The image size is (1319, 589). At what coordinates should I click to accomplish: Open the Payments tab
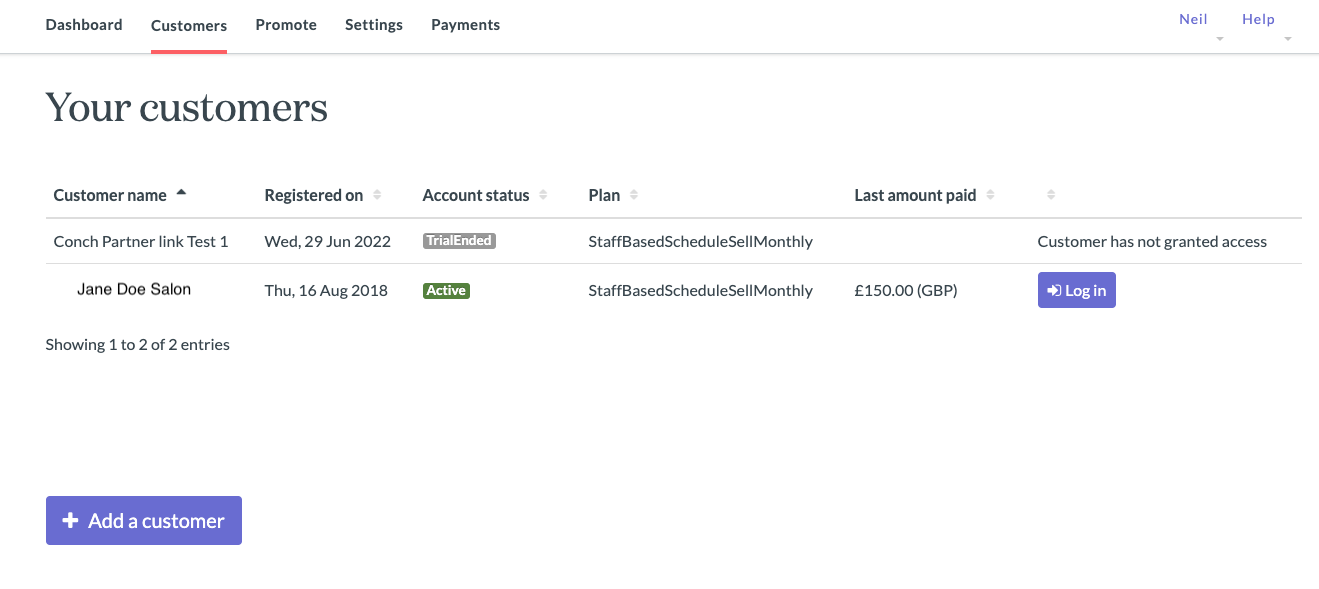click(466, 25)
